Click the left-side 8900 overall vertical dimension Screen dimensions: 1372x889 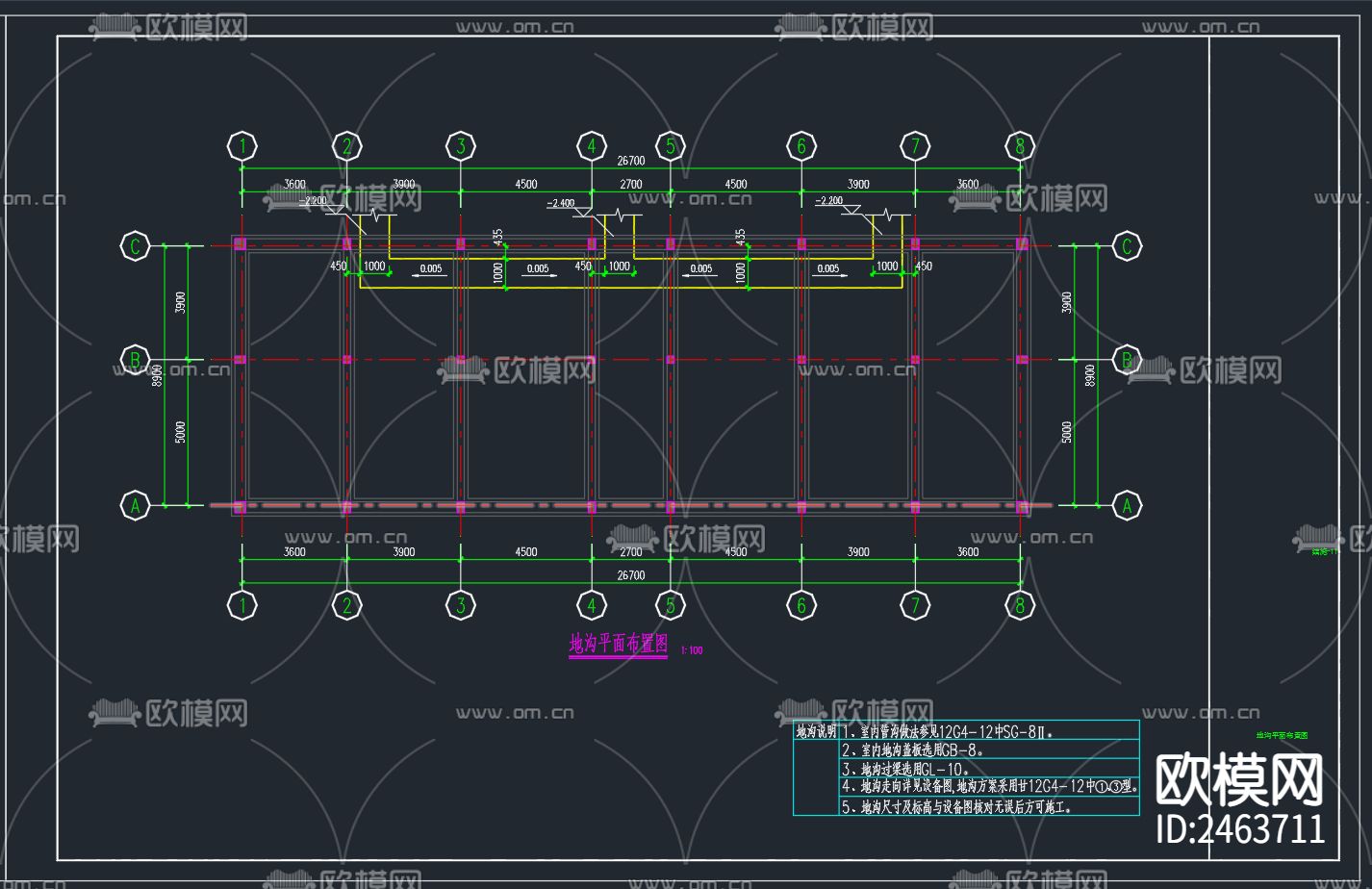pyautogui.click(x=157, y=375)
